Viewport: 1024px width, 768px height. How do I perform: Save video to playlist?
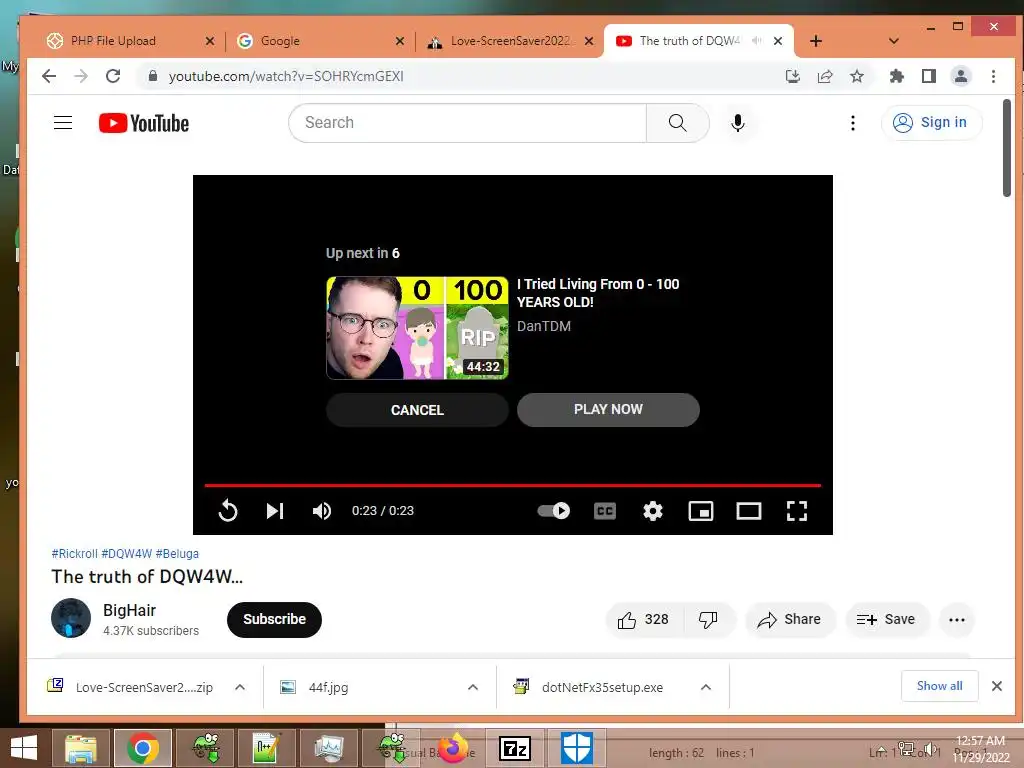click(886, 620)
